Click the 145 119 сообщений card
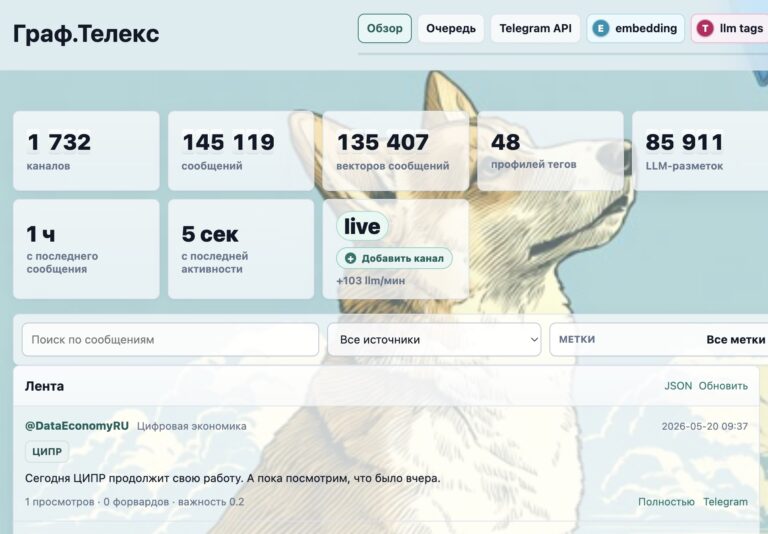 pos(241,151)
